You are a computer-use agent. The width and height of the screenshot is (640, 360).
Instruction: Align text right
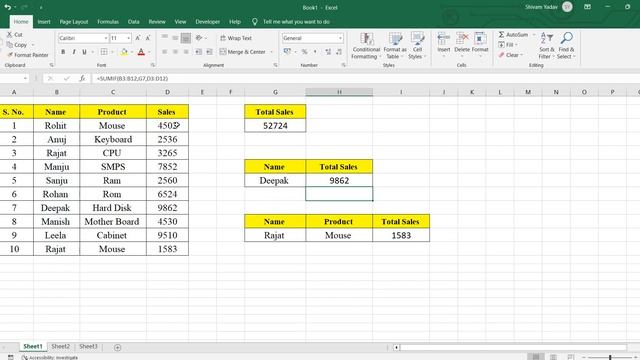tap(186, 52)
